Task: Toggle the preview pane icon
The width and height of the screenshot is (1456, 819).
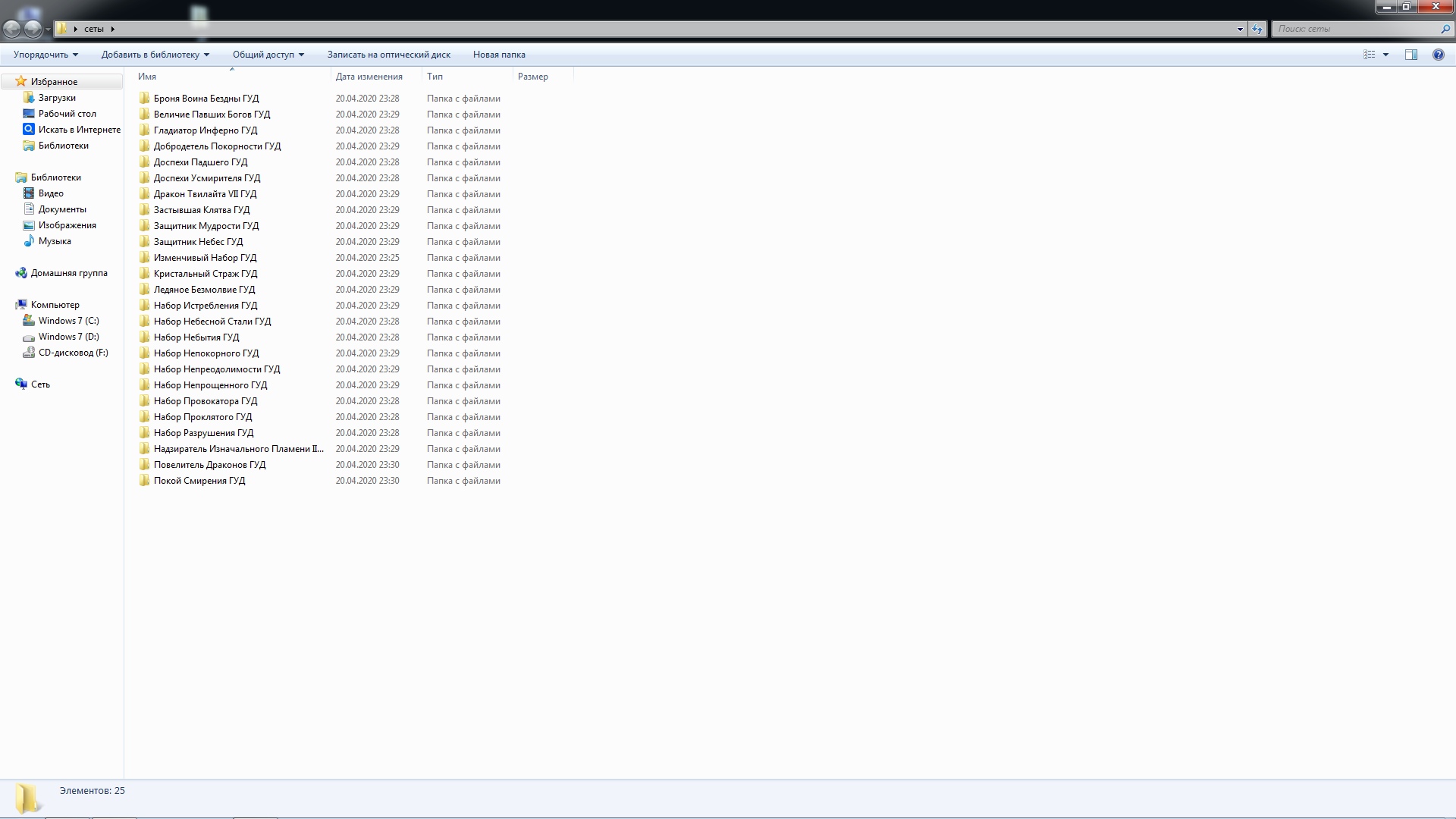Action: pos(1410,55)
